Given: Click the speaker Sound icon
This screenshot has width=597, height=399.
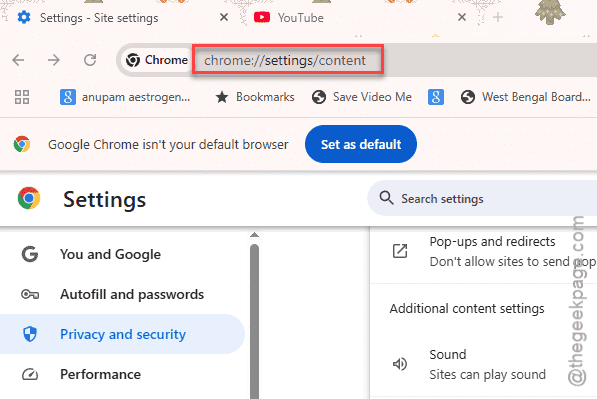Looking at the screenshot, I should click(x=400, y=364).
